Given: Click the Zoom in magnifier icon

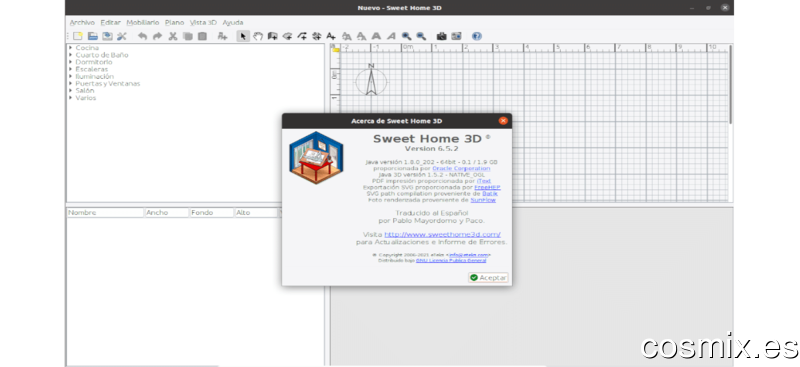Looking at the screenshot, I should point(406,36).
